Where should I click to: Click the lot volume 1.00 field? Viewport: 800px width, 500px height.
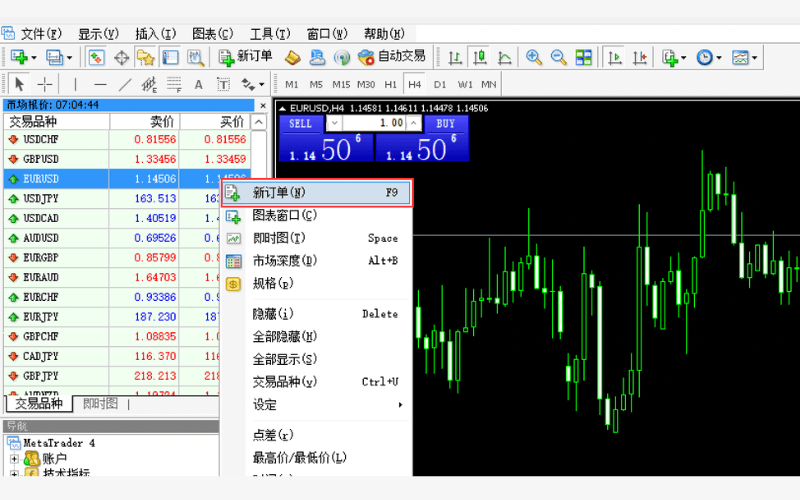[374, 123]
